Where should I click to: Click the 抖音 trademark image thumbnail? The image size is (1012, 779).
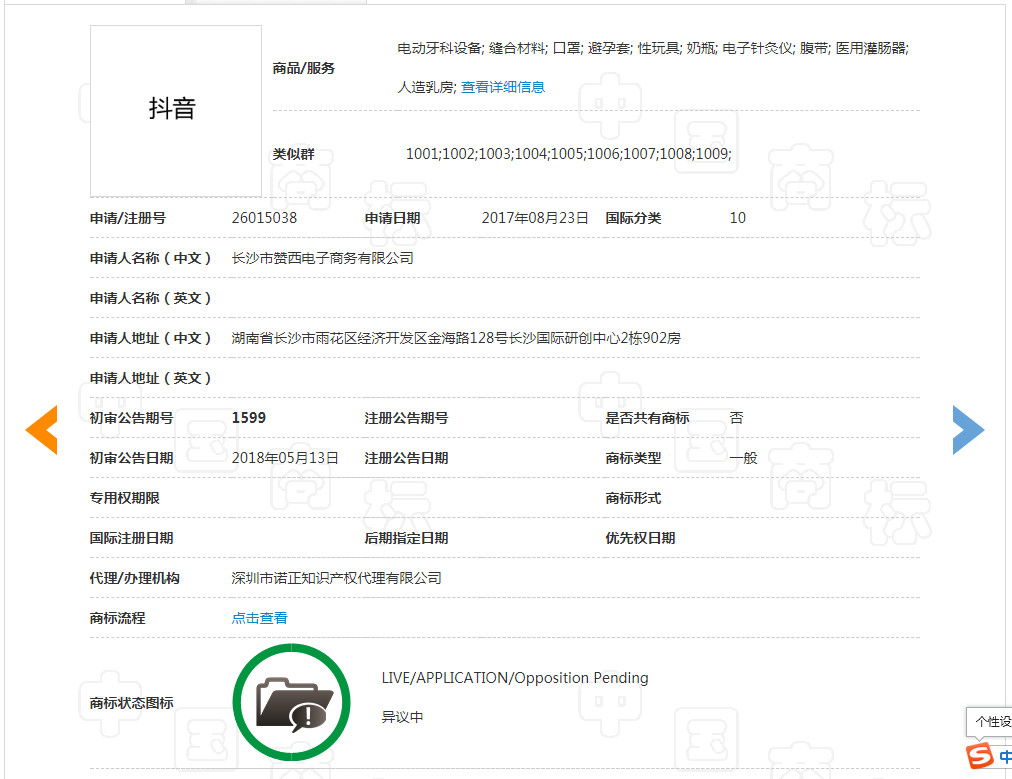[176, 111]
